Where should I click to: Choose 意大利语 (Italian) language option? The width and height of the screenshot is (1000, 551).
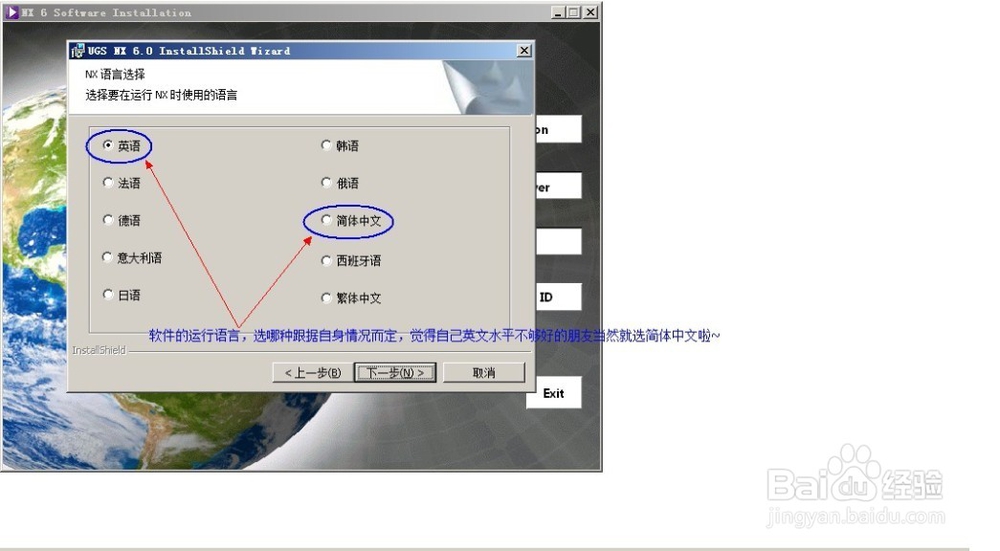pyautogui.click(x=108, y=257)
